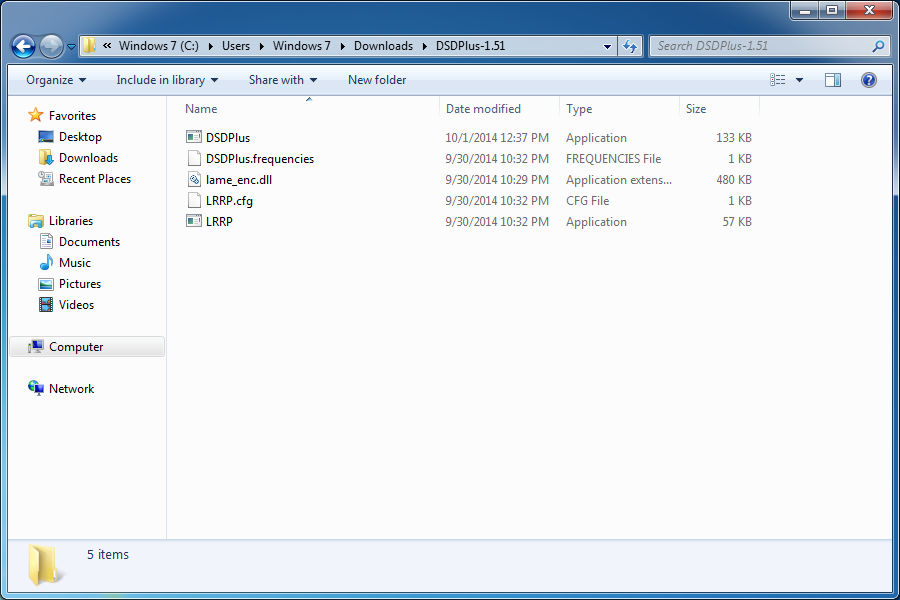Click Downloads in the address breadcrumb
The height and width of the screenshot is (600, 900).
click(x=383, y=46)
